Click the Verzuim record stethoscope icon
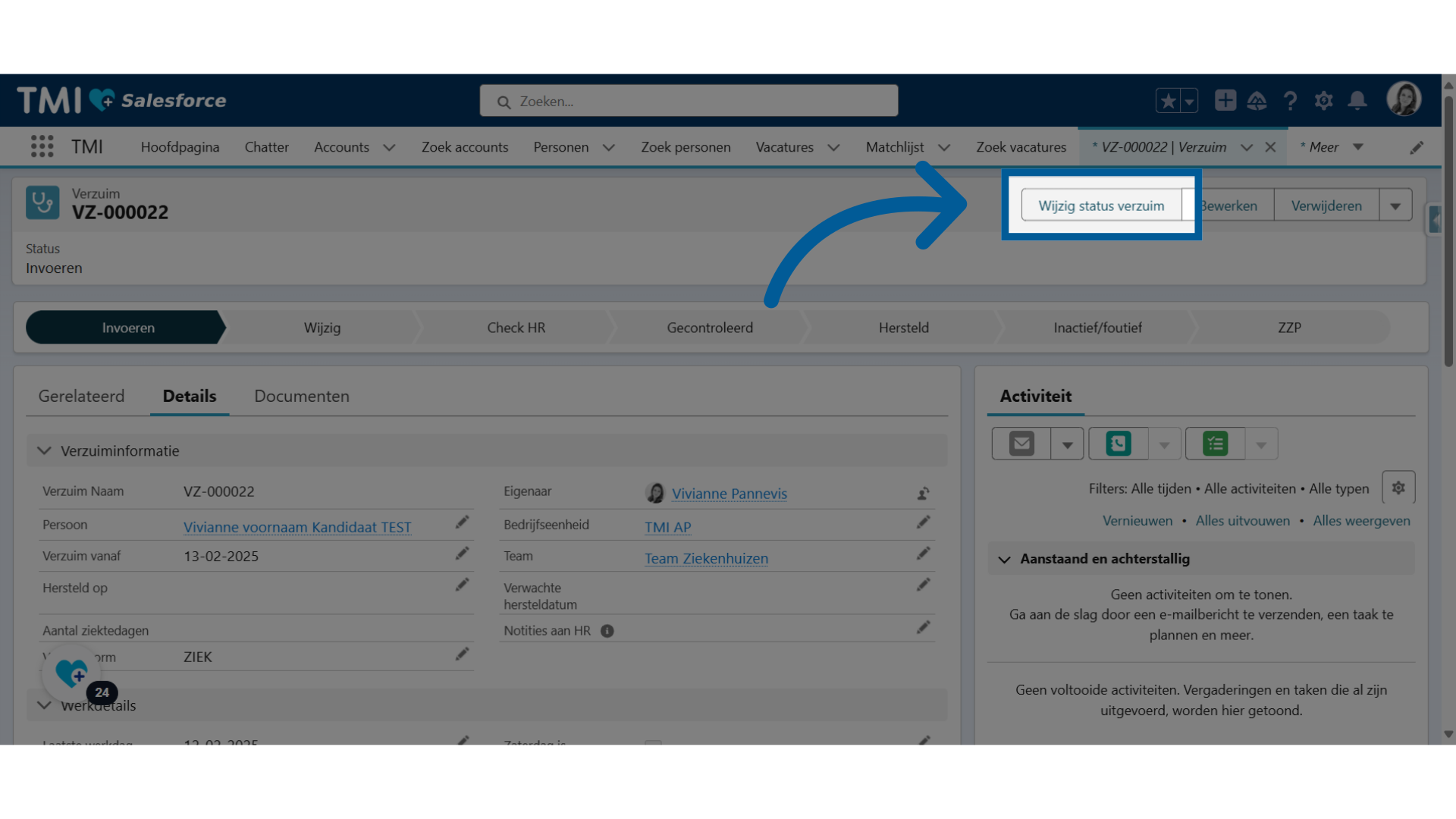 [x=42, y=202]
